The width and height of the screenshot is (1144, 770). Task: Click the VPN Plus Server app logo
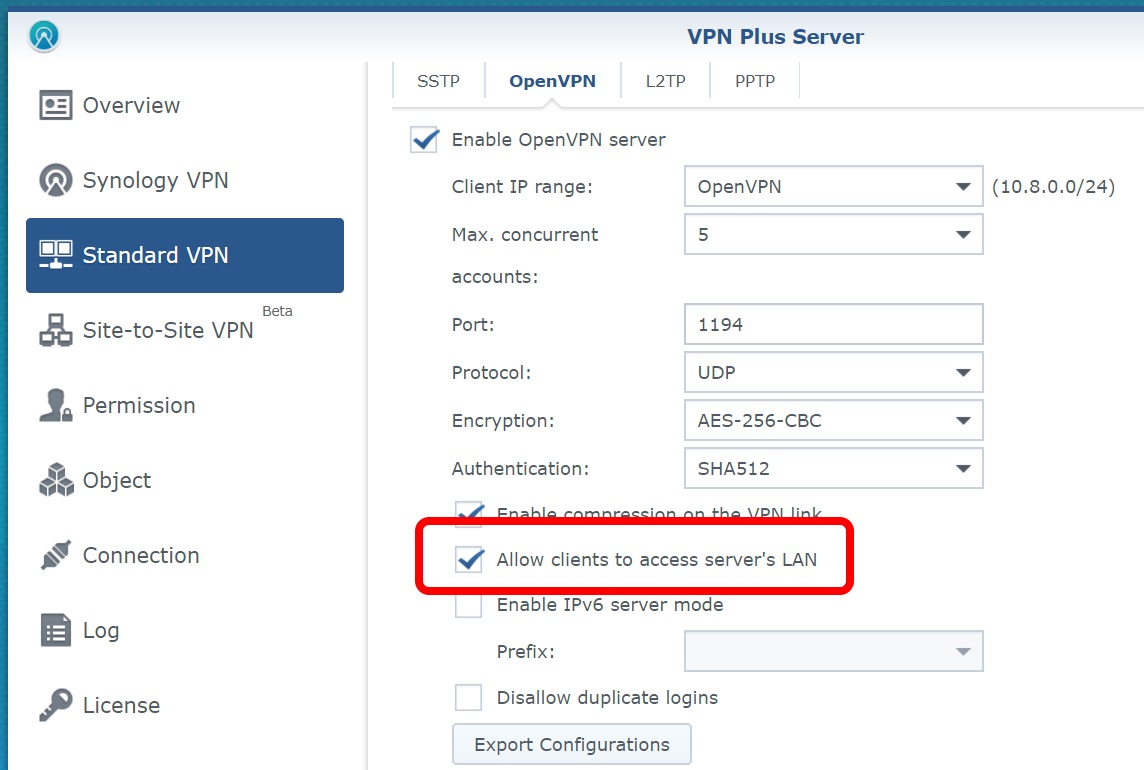click(x=44, y=36)
